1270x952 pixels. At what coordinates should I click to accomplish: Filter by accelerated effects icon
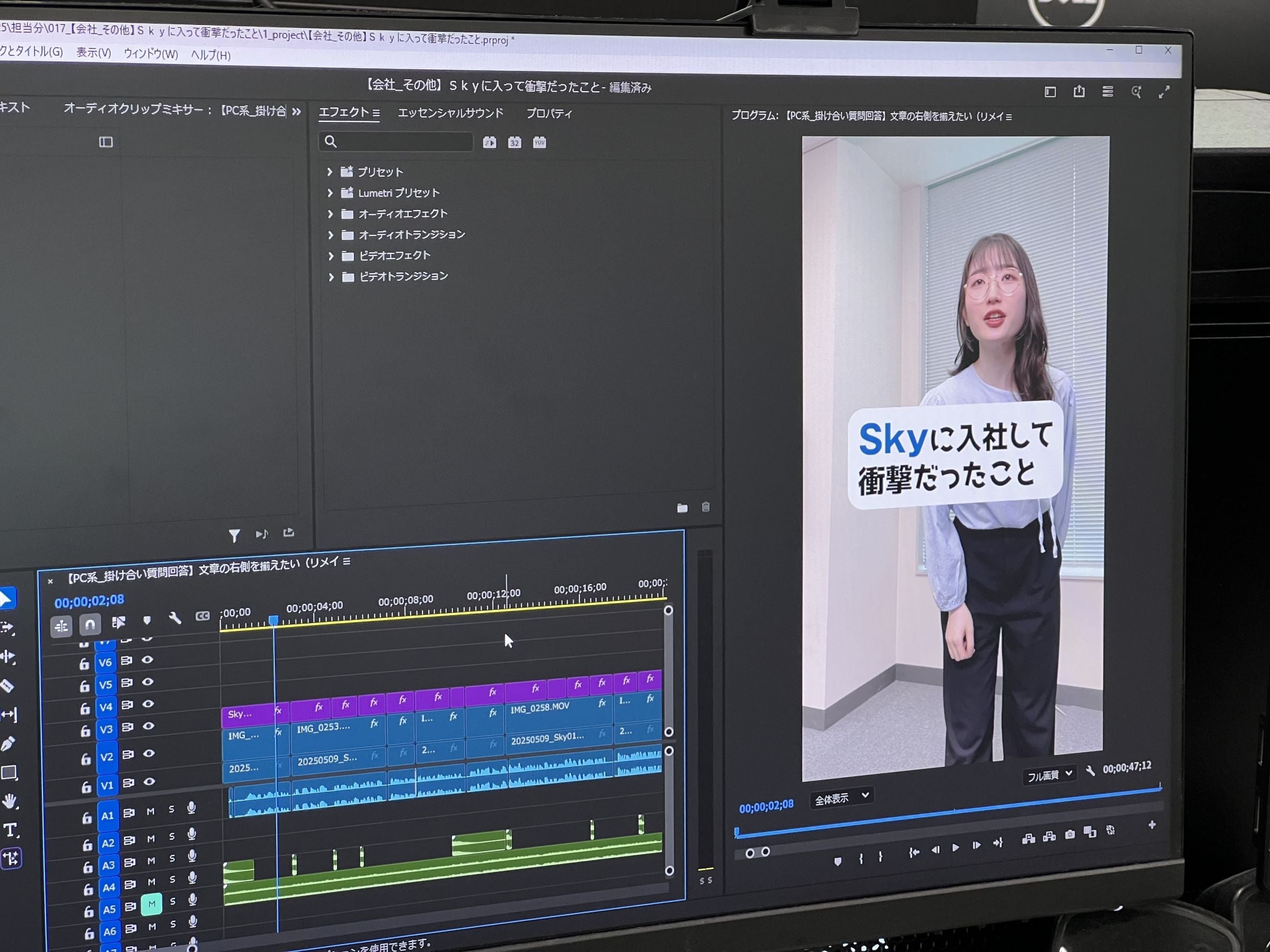point(489,142)
